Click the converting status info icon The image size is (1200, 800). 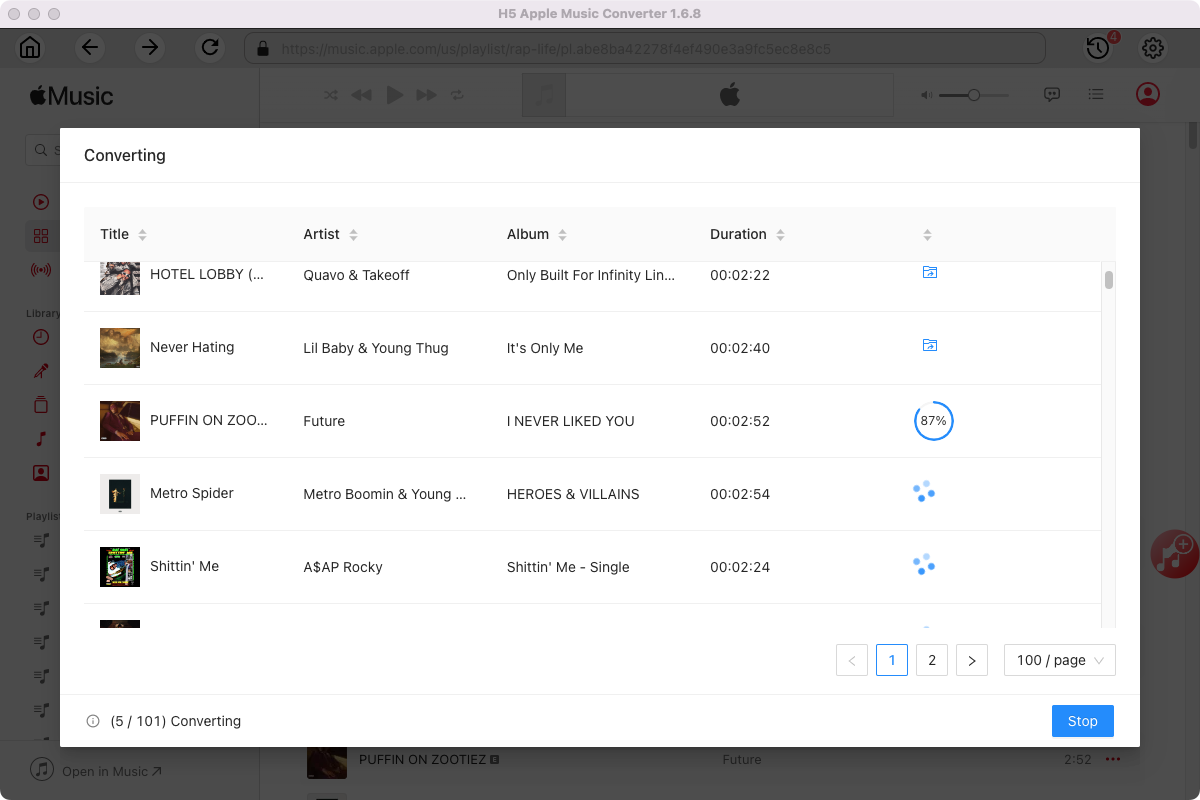coord(93,721)
